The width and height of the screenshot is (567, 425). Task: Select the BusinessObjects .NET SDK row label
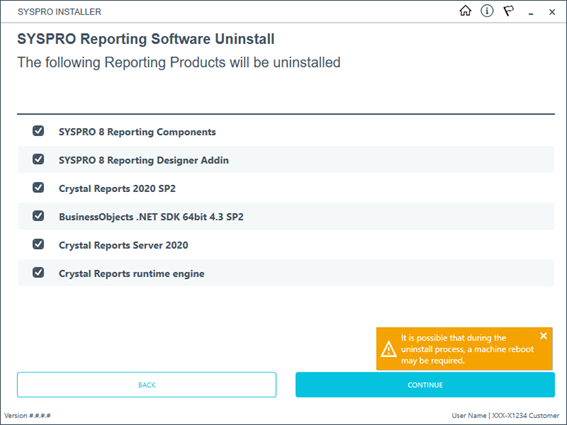click(x=151, y=217)
